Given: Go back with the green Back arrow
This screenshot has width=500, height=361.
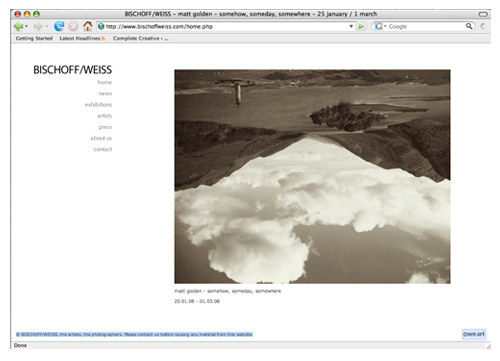Looking at the screenshot, I should 18,26.
